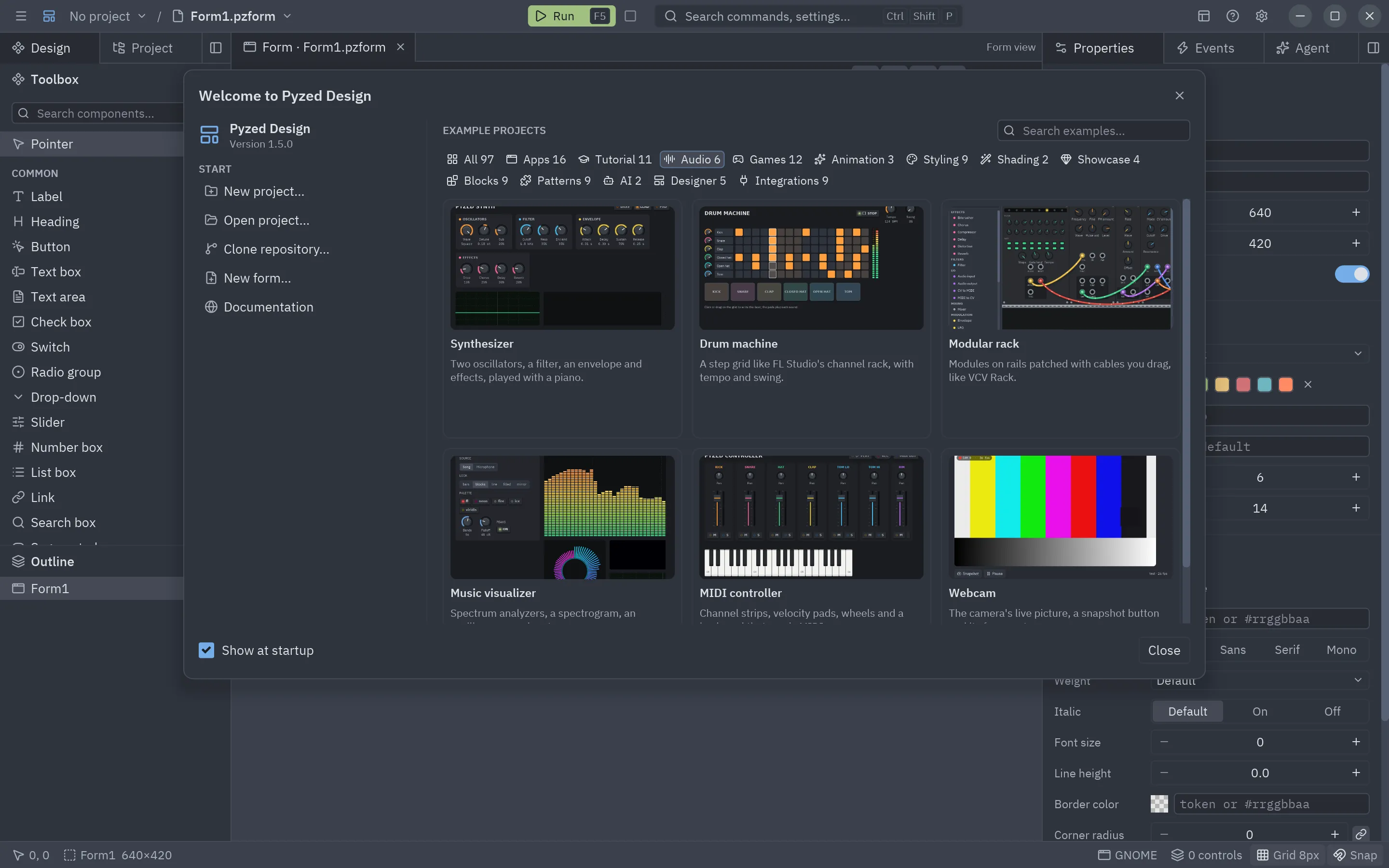The width and height of the screenshot is (1389, 868).
Task: Open the layout panels icon in title bar
Action: coord(1204,16)
